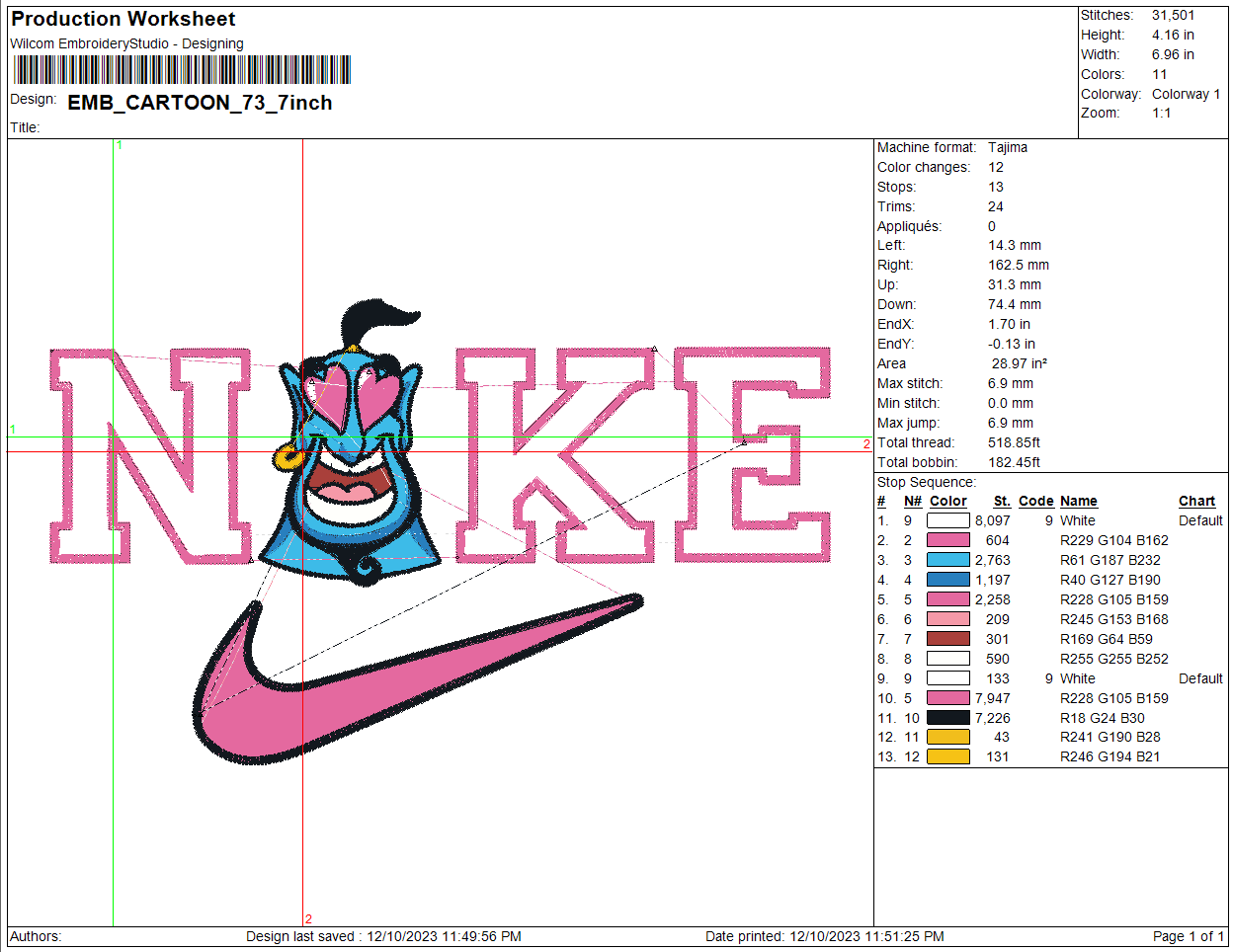This screenshot has height=952, width=1233.
Task: Click the thread name R245 G153 B168
Action: pyautogui.click(x=1114, y=619)
